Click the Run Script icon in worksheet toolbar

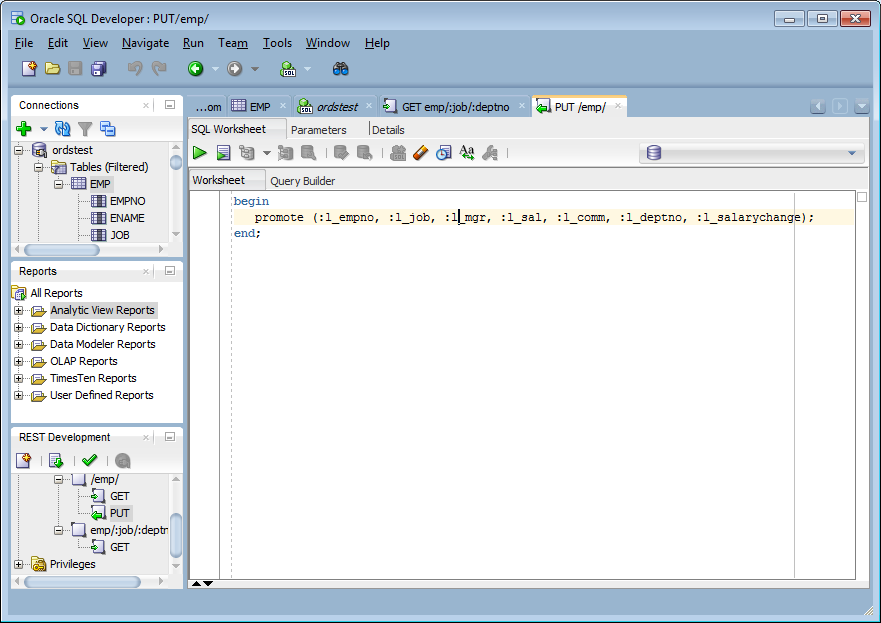(223, 153)
